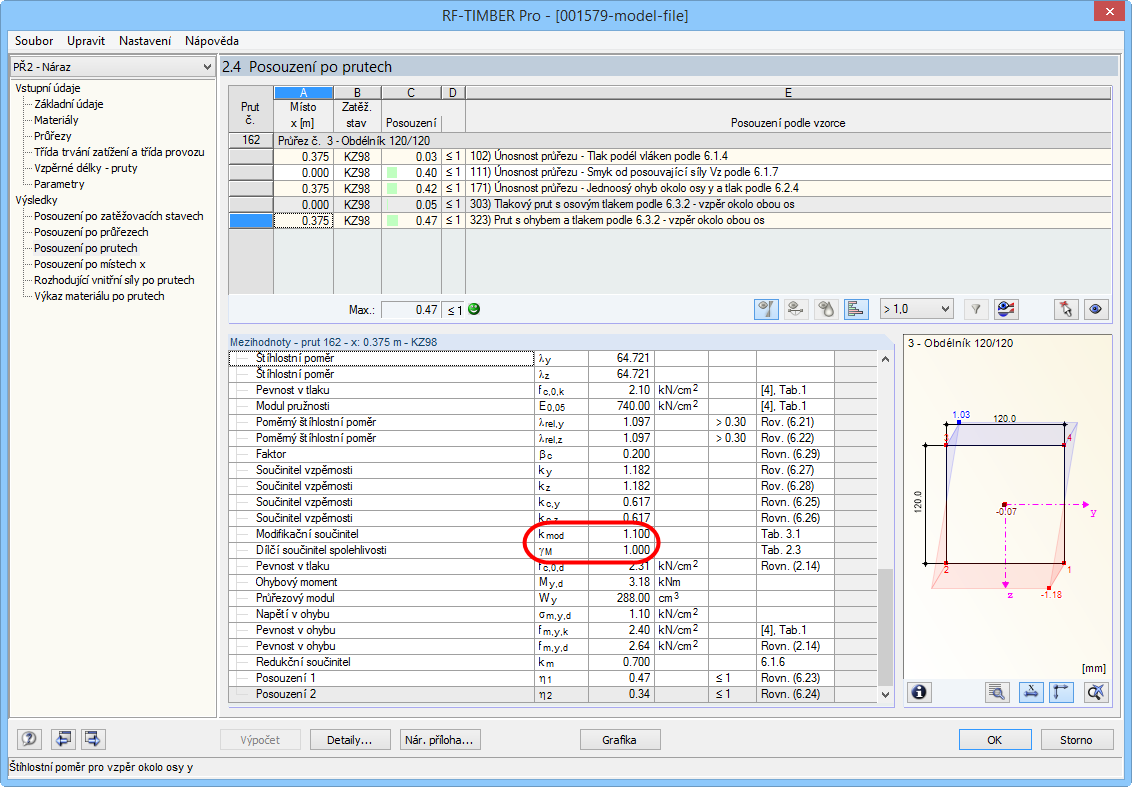Open the Upravit menu
Viewport: 1132px width, 787px height.
click(x=86, y=41)
